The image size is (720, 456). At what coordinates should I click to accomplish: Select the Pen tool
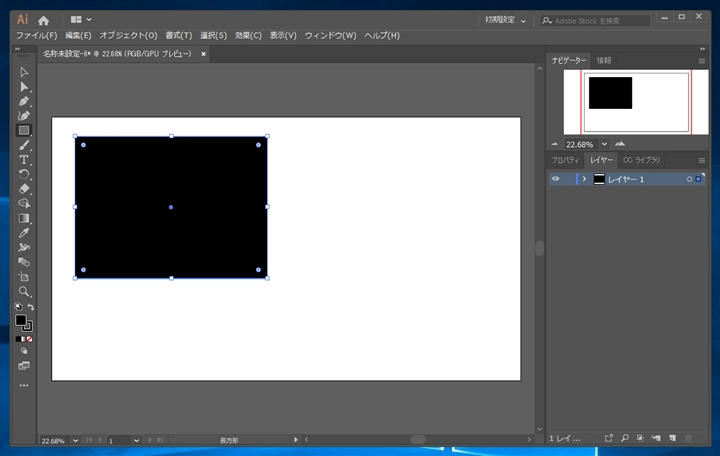point(24,101)
